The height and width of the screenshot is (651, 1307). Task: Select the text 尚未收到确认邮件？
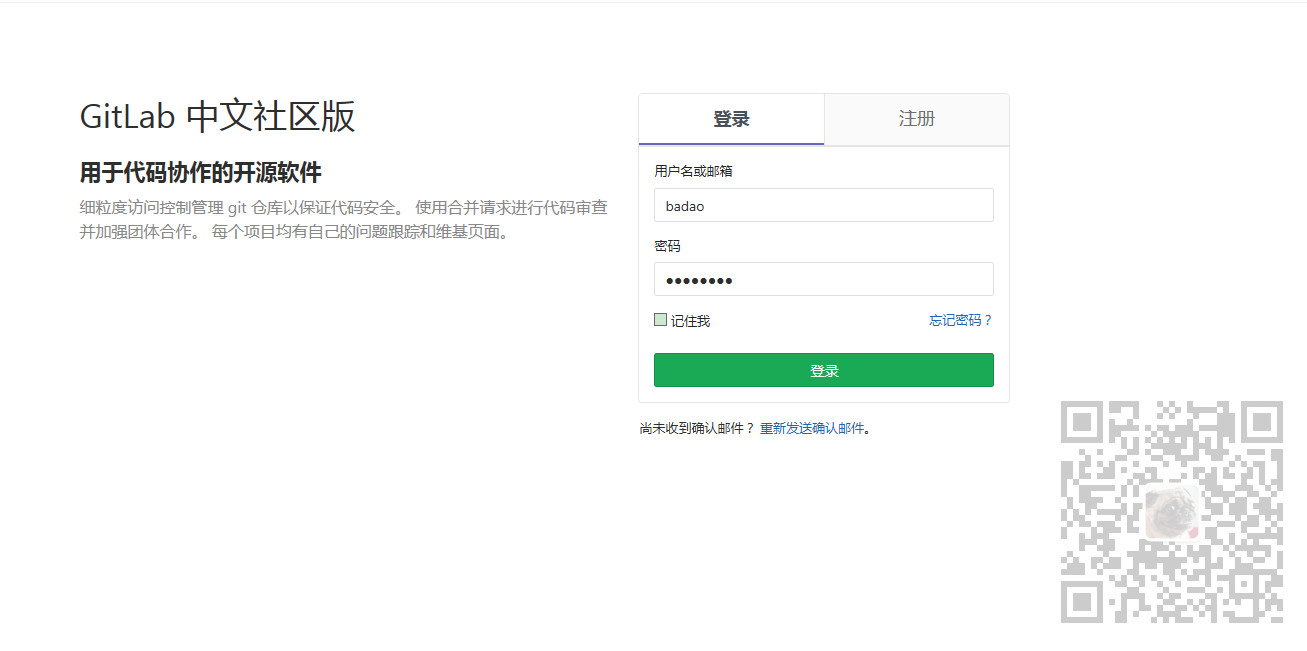697,428
